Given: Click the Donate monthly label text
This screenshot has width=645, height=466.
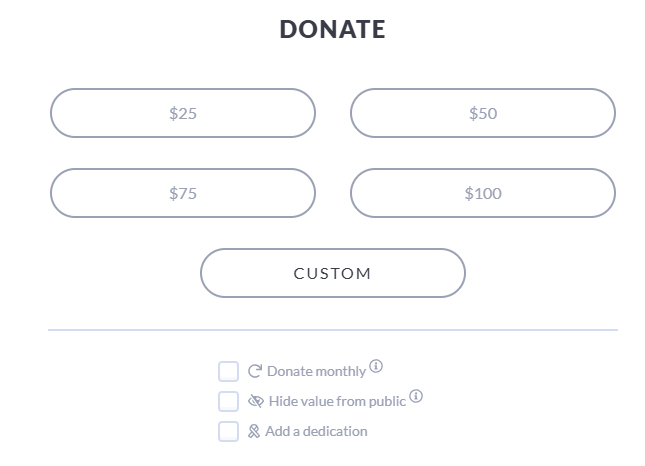Looking at the screenshot, I should tap(316, 371).
